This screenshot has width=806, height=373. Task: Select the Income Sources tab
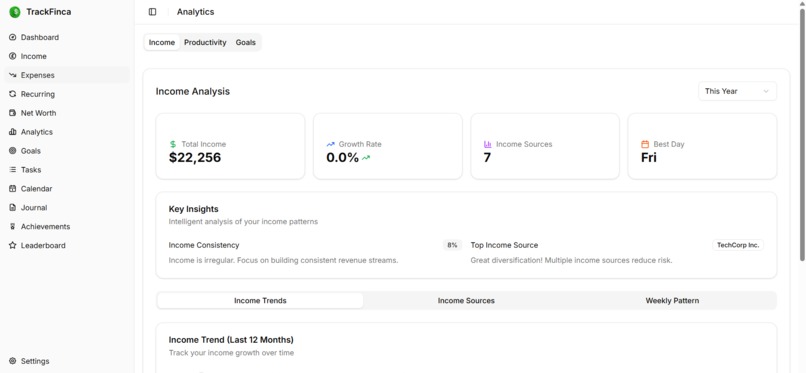[466, 301]
